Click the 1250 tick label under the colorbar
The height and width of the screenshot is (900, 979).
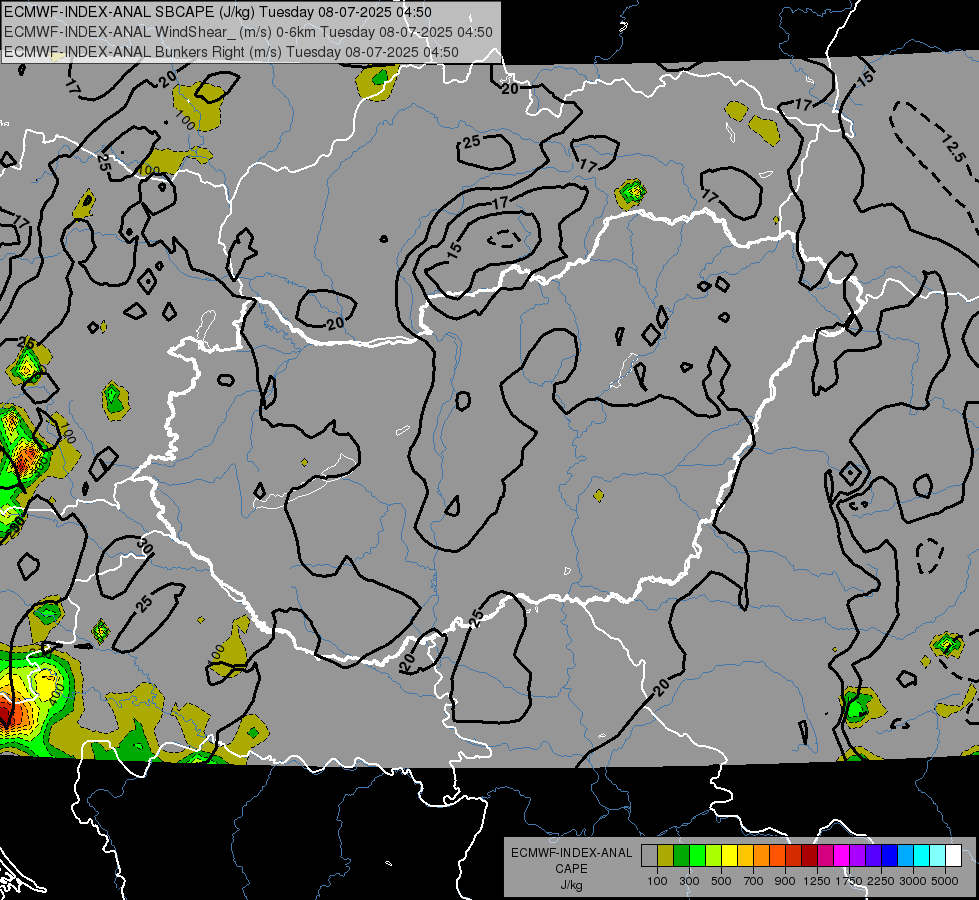pos(817,881)
